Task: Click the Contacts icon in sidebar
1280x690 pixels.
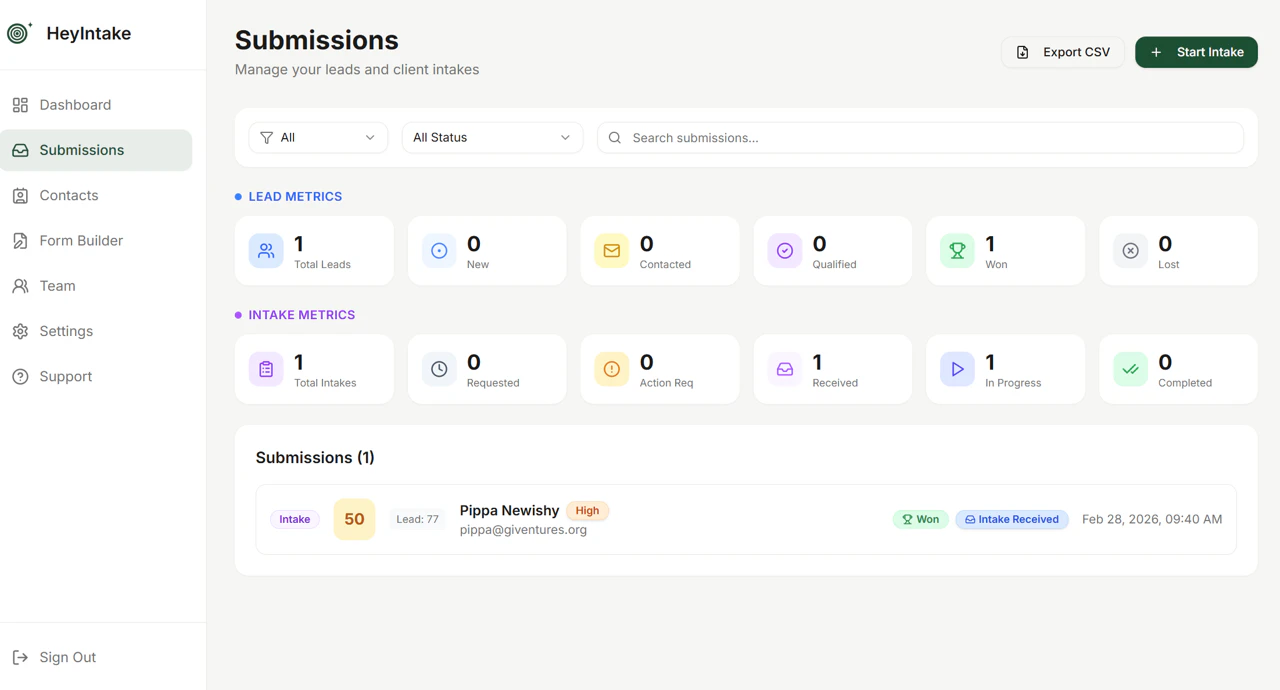Action: pyautogui.click(x=20, y=196)
